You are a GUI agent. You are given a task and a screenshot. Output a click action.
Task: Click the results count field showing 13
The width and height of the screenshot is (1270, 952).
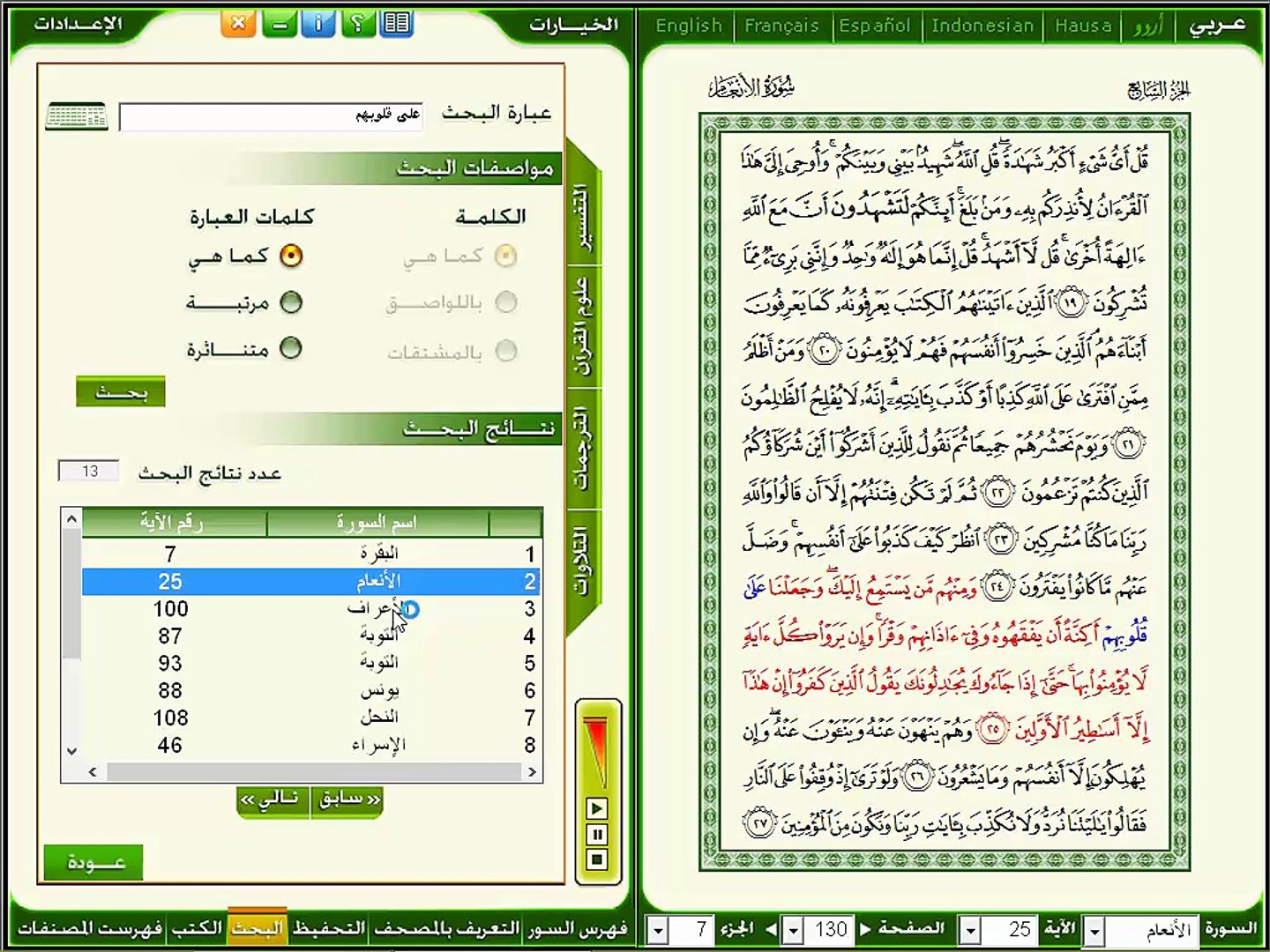(x=88, y=472)
